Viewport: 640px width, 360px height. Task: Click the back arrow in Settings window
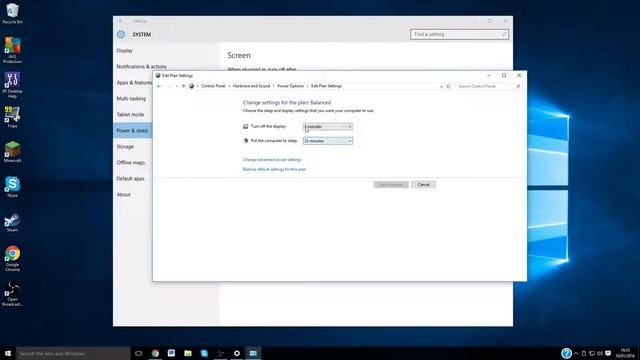pyautogui.click(x=120, y=21)
